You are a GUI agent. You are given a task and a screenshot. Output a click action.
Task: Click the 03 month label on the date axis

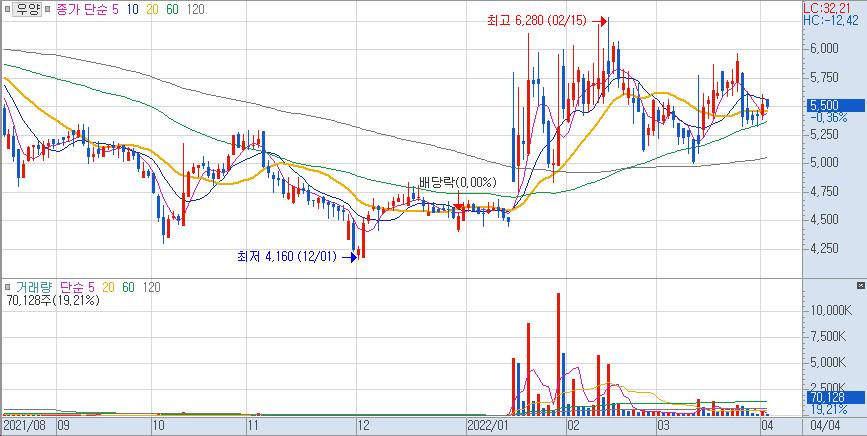(663, 426)
